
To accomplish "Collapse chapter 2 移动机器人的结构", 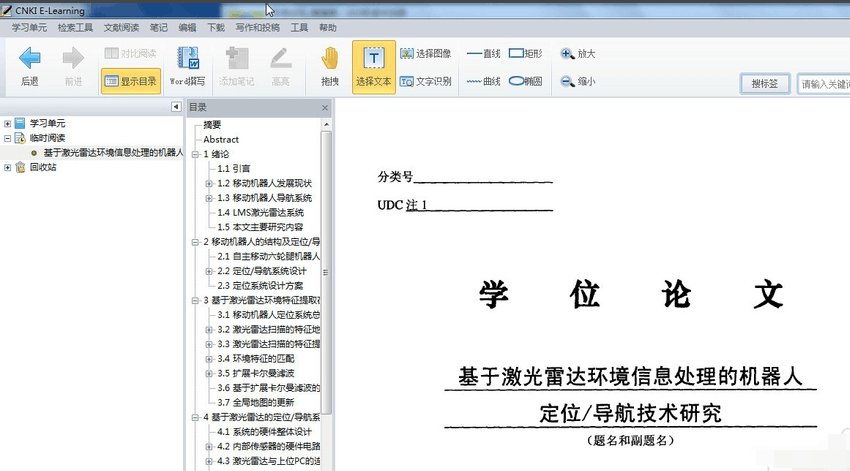I will tap(195, 242).
